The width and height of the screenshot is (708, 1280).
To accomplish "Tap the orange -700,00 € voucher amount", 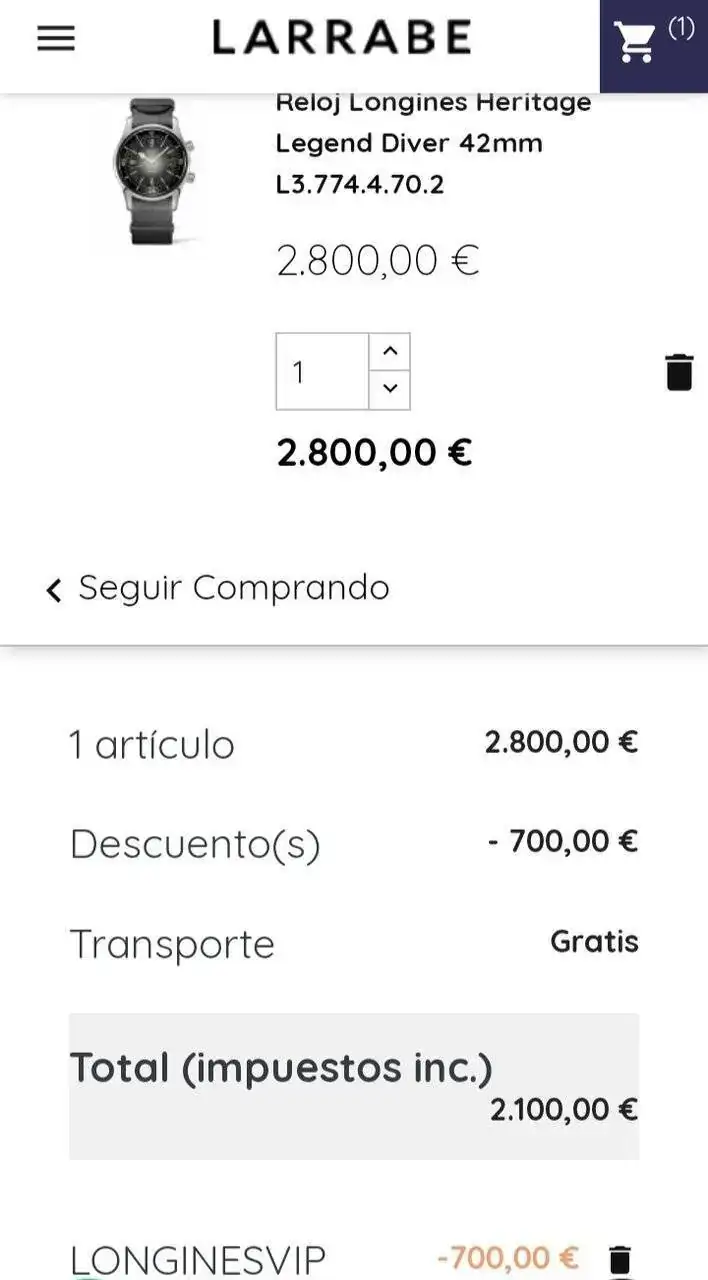I will [508, 1258].
